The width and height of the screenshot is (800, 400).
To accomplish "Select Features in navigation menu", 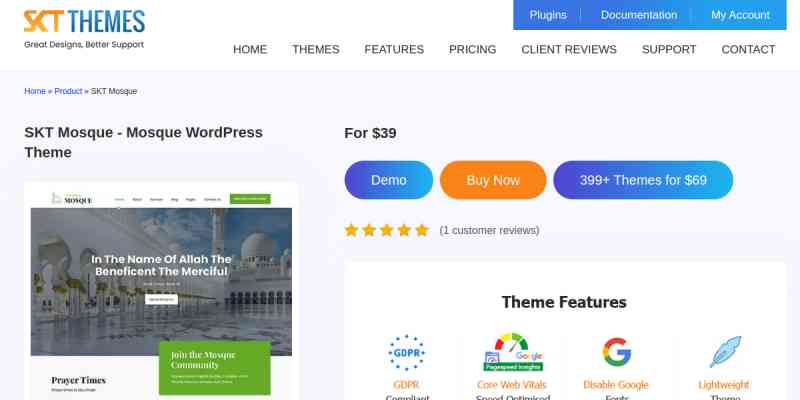I will click(394, 49).
